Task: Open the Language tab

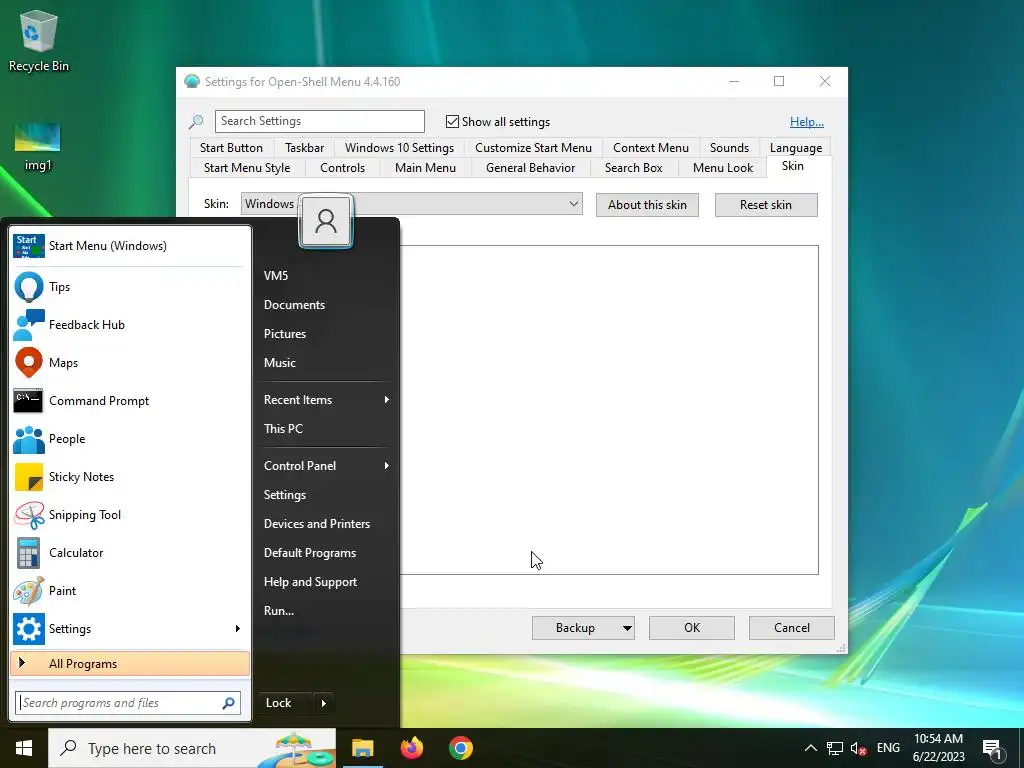Action: pos(795,148)
